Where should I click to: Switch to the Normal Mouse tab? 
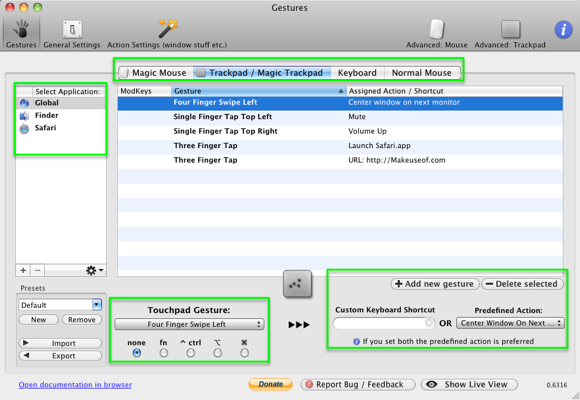pyautogui.click(x=422, y=73)
